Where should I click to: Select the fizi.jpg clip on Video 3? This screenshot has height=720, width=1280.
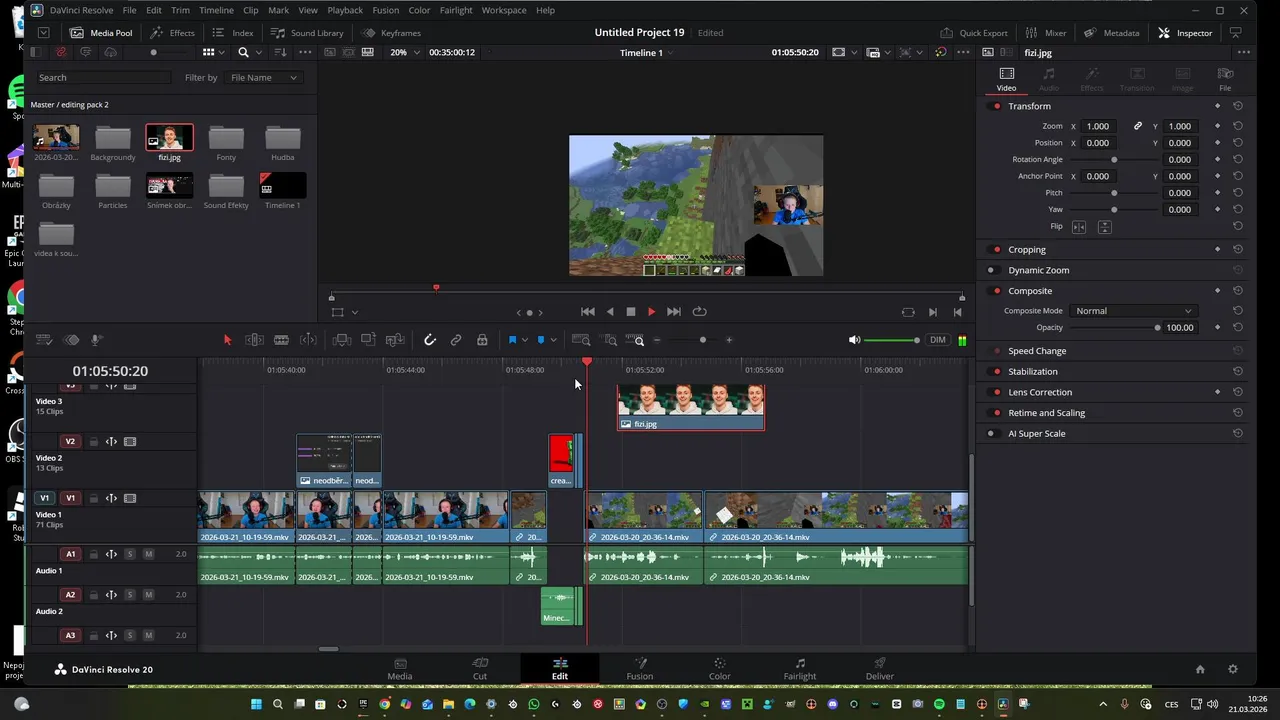pos(690,408)
